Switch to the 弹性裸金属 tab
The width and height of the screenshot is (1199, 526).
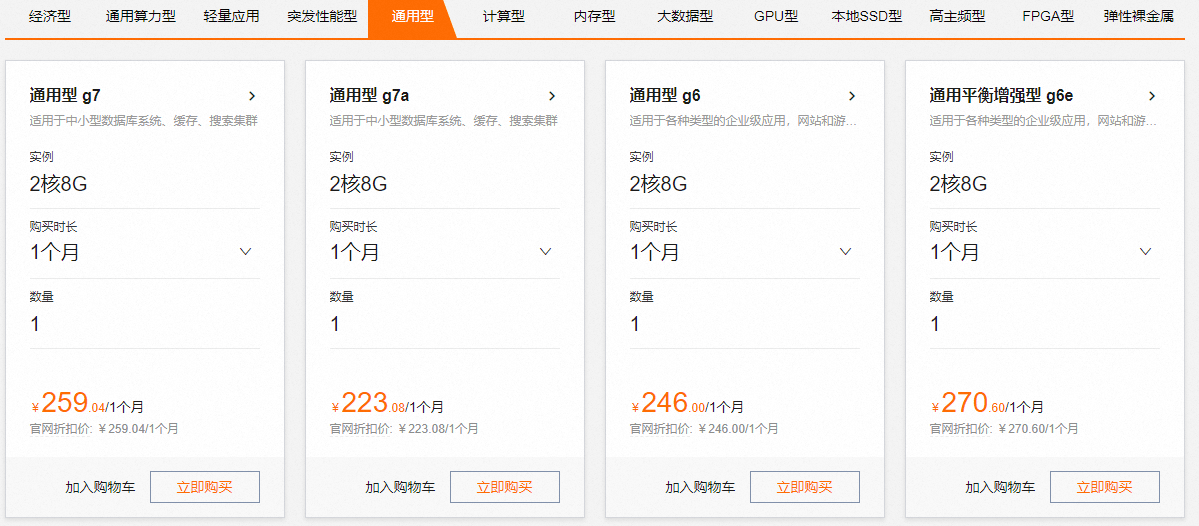1139,16
